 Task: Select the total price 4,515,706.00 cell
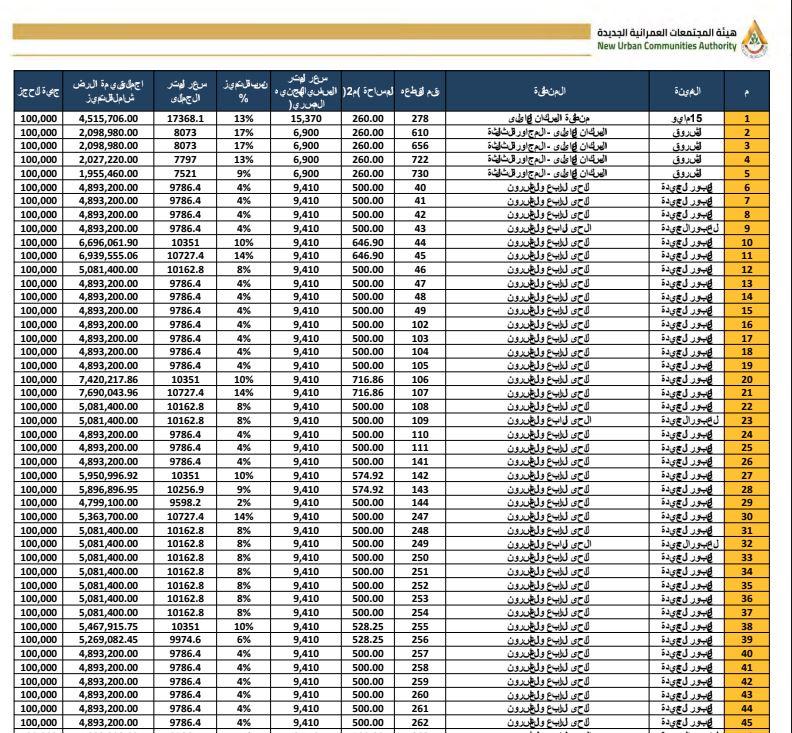108,119
